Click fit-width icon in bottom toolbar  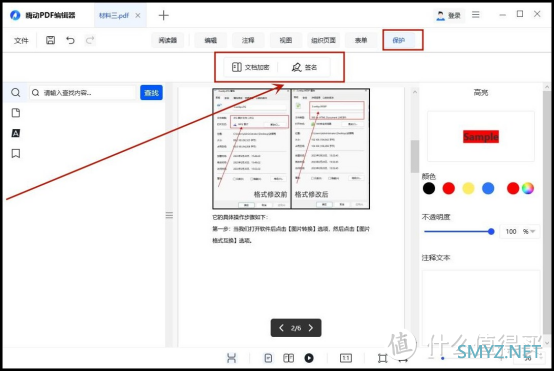coord(231,358)
